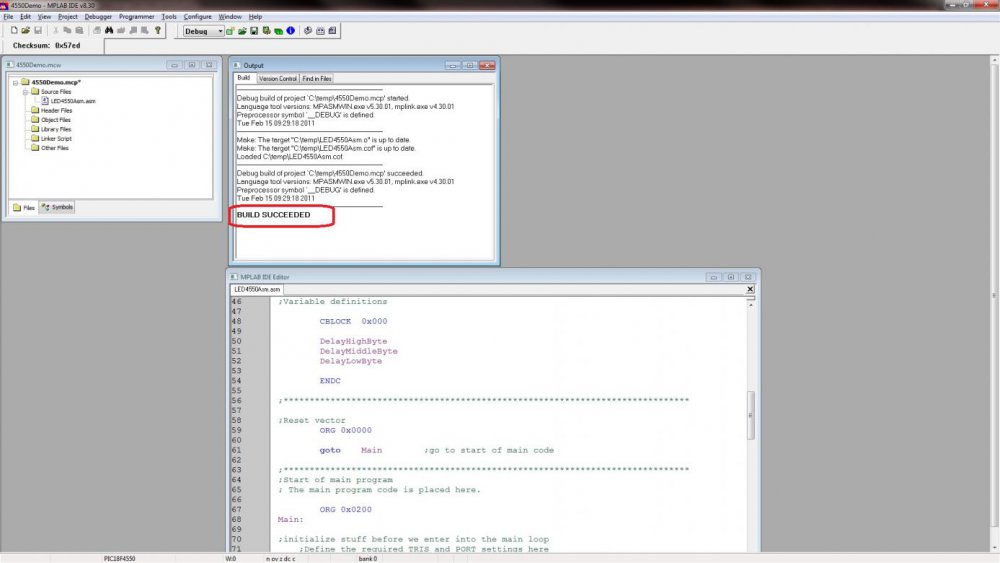The image size is (1000, 563).
Task: Switch to the Symbols tab in project pane
Action: pos(57,207)
